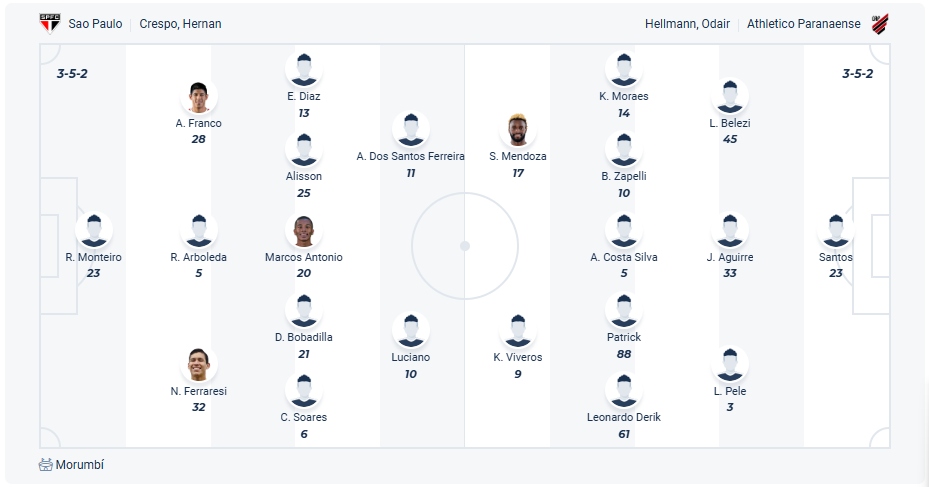Open the Athletico Paranaense team link
Viewport: 929px width, 487px height.
(x=803, y=24)
